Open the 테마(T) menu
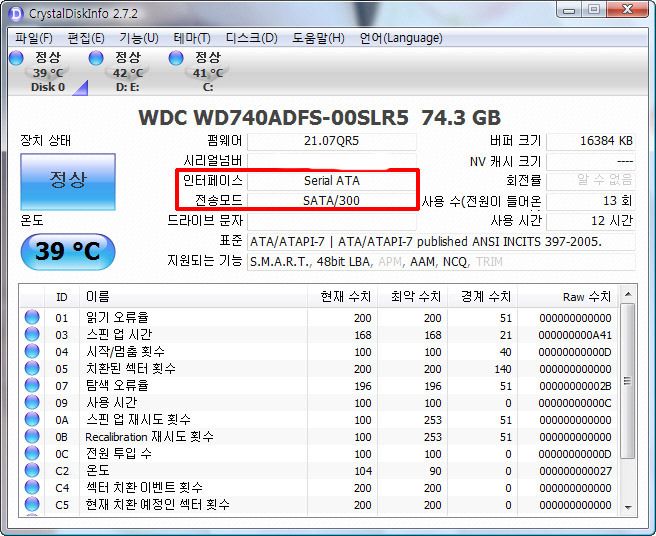The height and width of the screenshot is (536, 656). [x=192, y=38]
